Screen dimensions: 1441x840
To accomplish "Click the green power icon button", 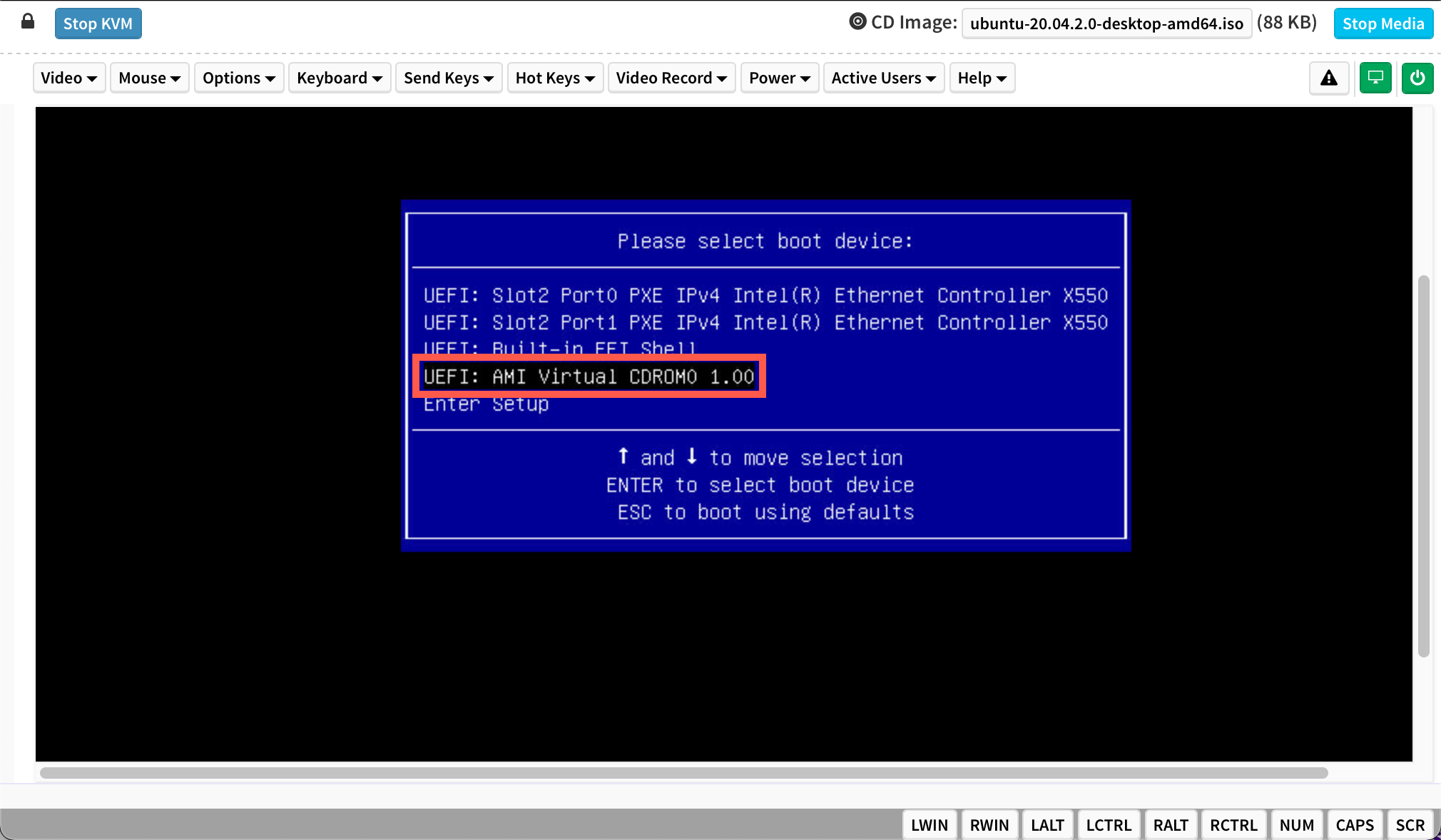I will (1417, 78).
